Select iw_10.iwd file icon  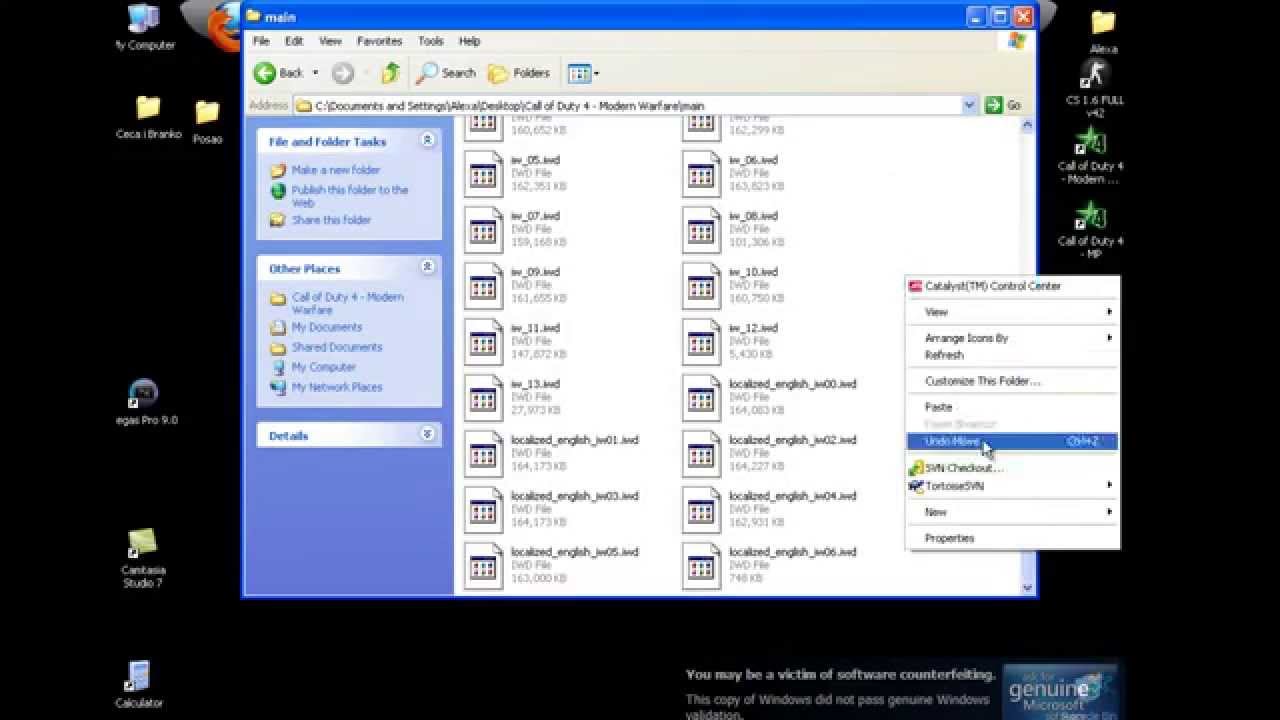pos(701,286)
